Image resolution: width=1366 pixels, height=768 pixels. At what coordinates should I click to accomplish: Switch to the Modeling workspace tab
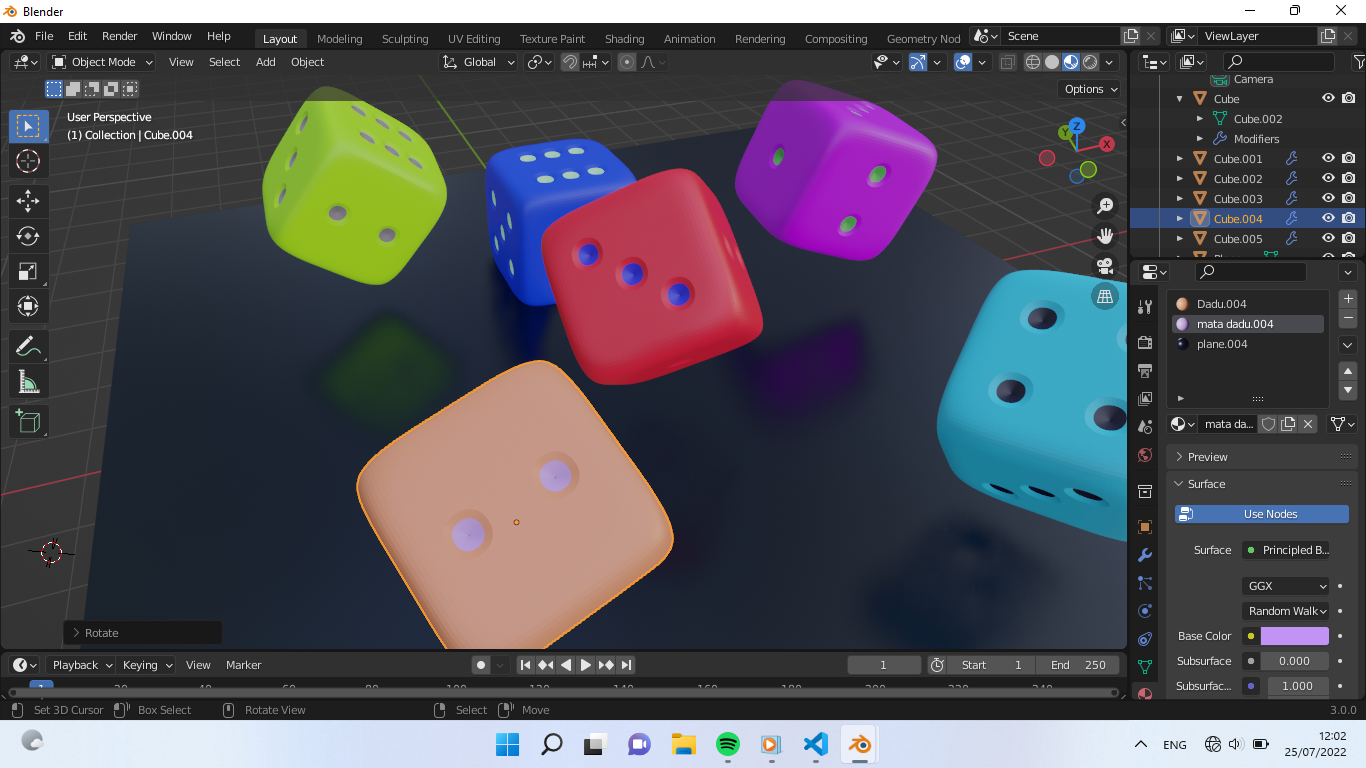click(340, 39)
